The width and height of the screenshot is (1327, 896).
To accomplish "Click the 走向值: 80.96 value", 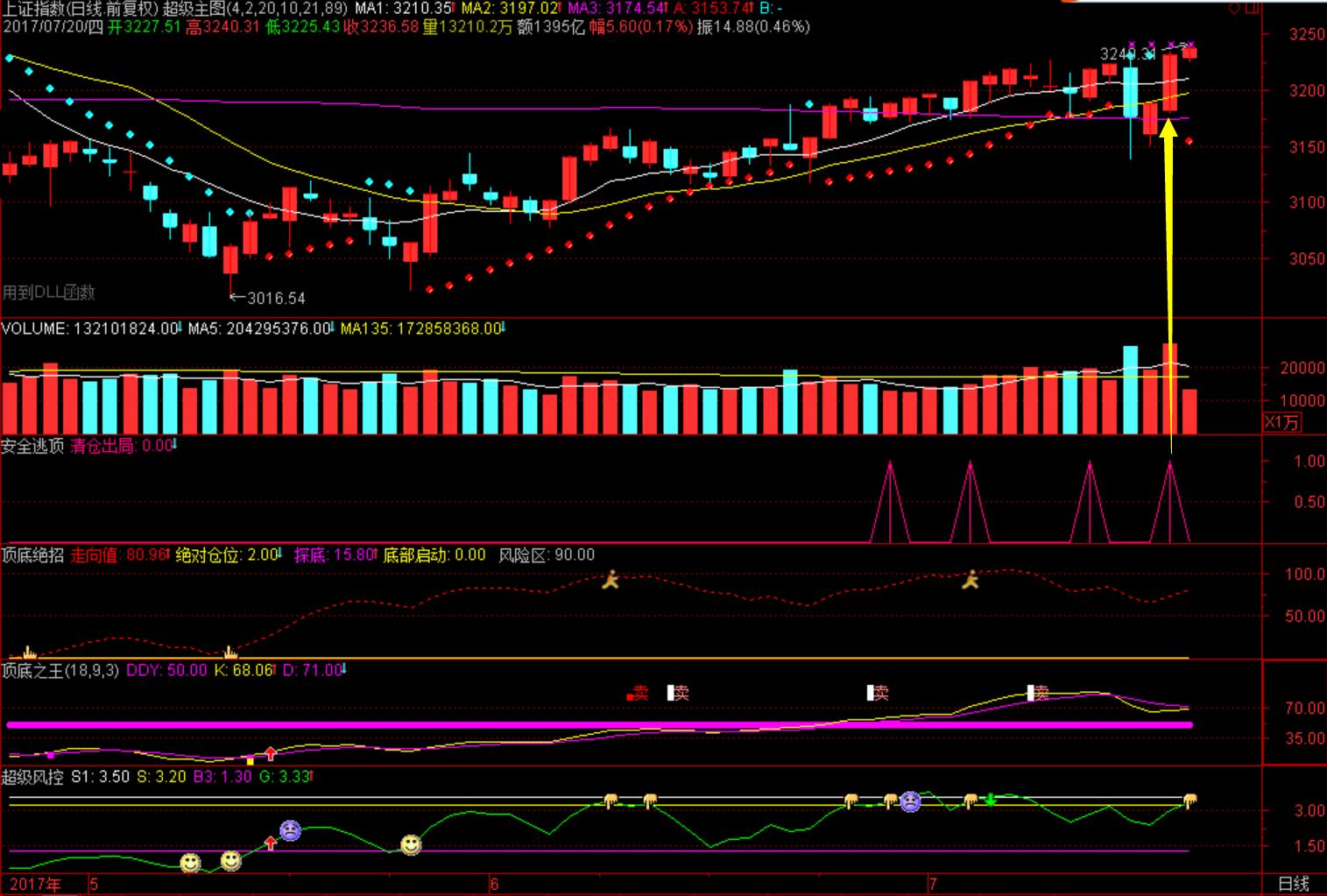I will click(119, 554).
